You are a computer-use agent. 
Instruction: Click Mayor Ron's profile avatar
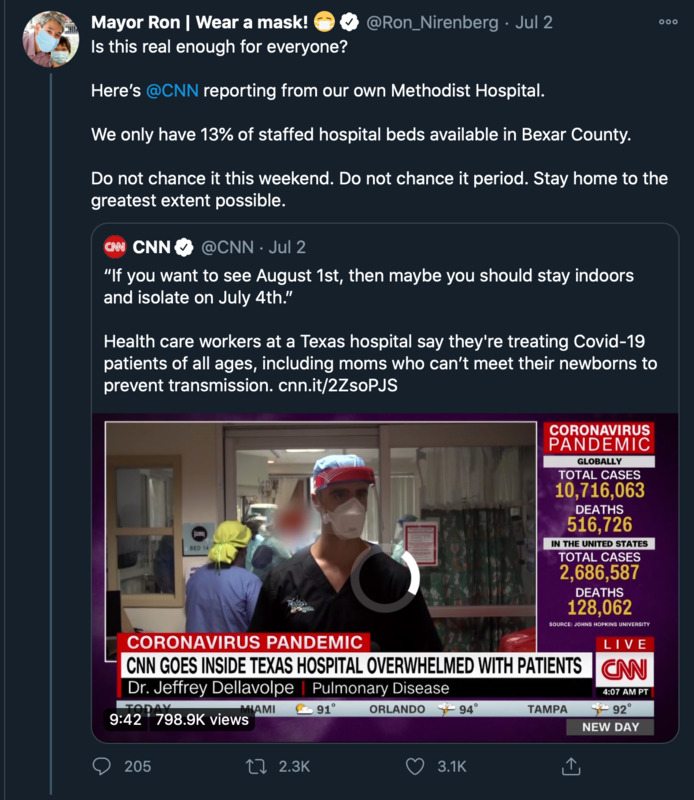(x=50, y=40)
